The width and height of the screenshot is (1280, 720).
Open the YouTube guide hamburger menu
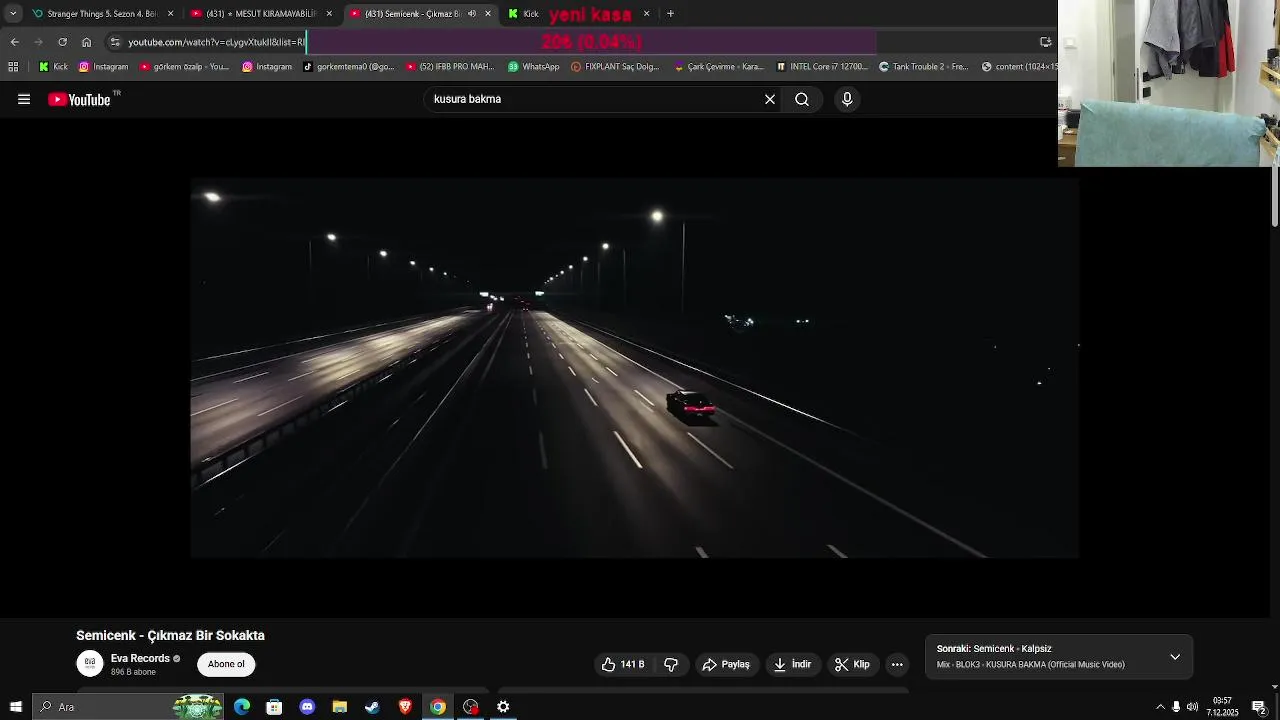pyautogui.click(x=24, y=99)
